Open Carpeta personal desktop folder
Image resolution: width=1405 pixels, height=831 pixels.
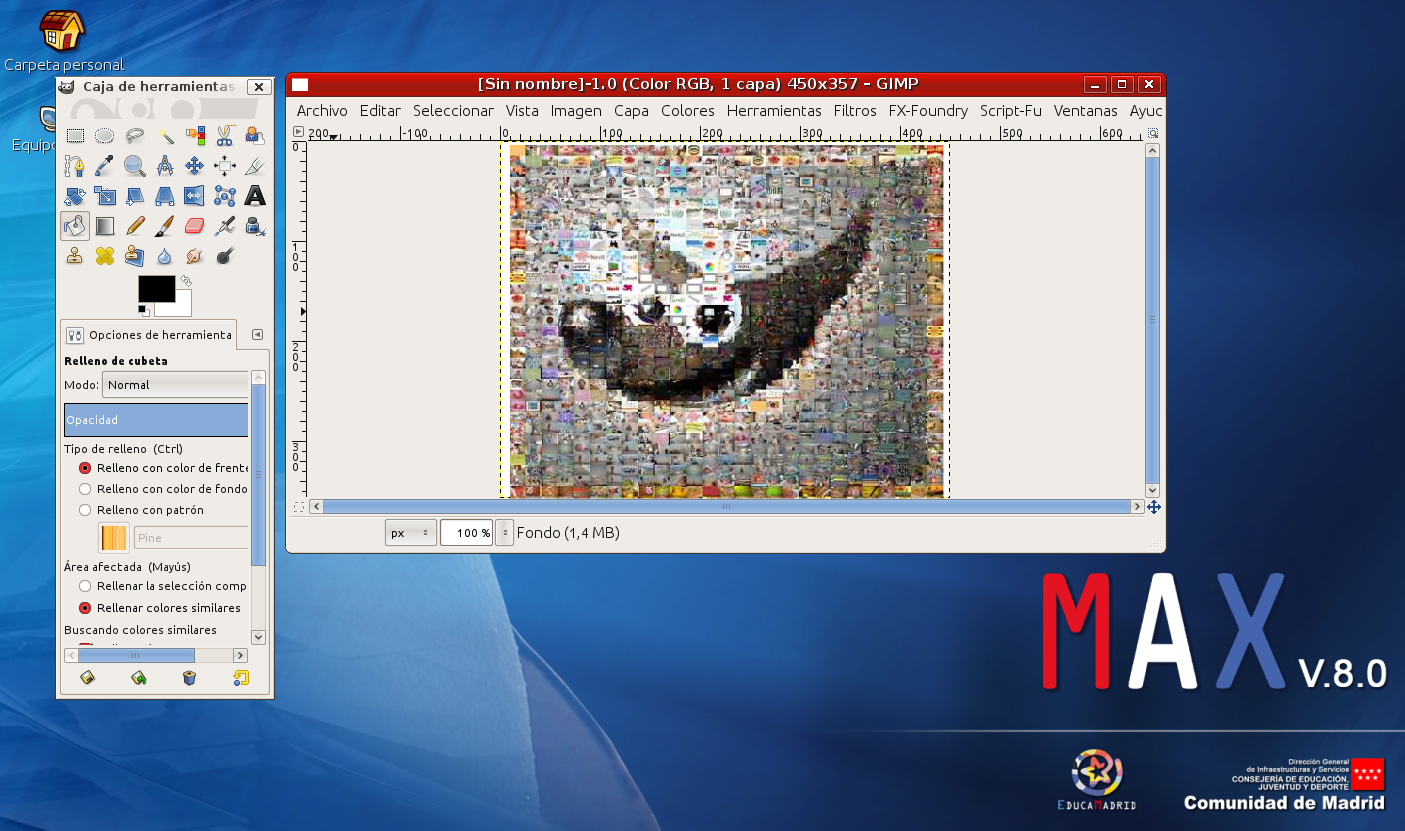(x=62, y=32)
